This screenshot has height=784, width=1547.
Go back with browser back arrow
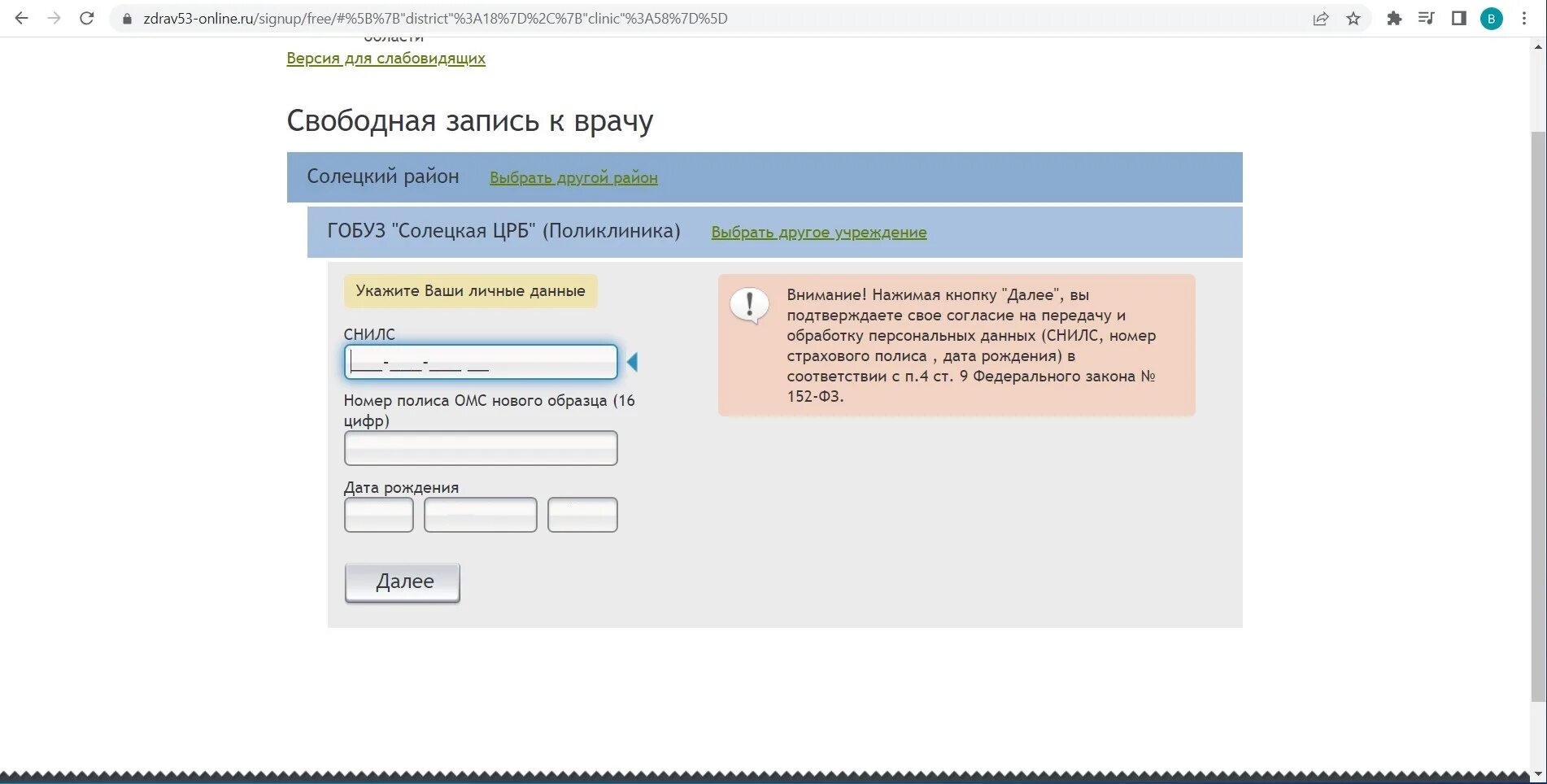(22, 18)
